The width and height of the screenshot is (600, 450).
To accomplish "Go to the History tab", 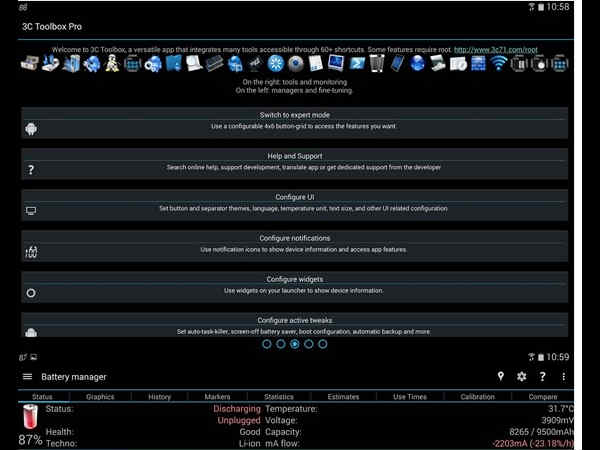I will click(x=159, y=397).
